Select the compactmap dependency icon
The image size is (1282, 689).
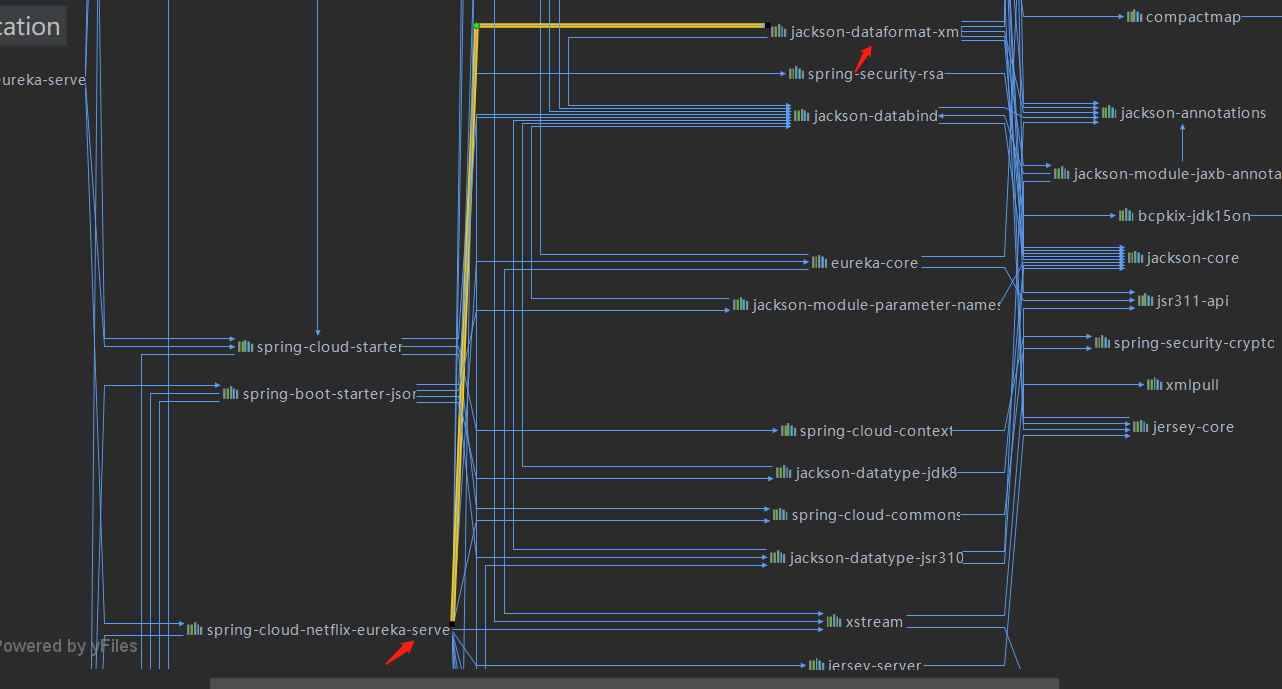coord(1133,15)
